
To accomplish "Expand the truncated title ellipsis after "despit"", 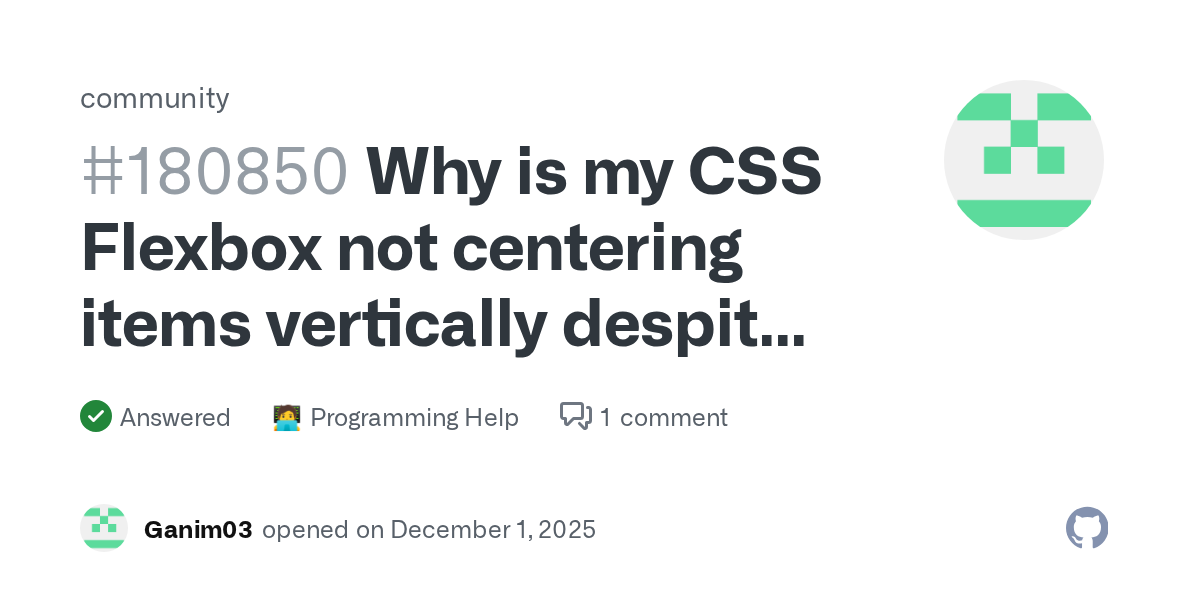I will pos(780,325).
